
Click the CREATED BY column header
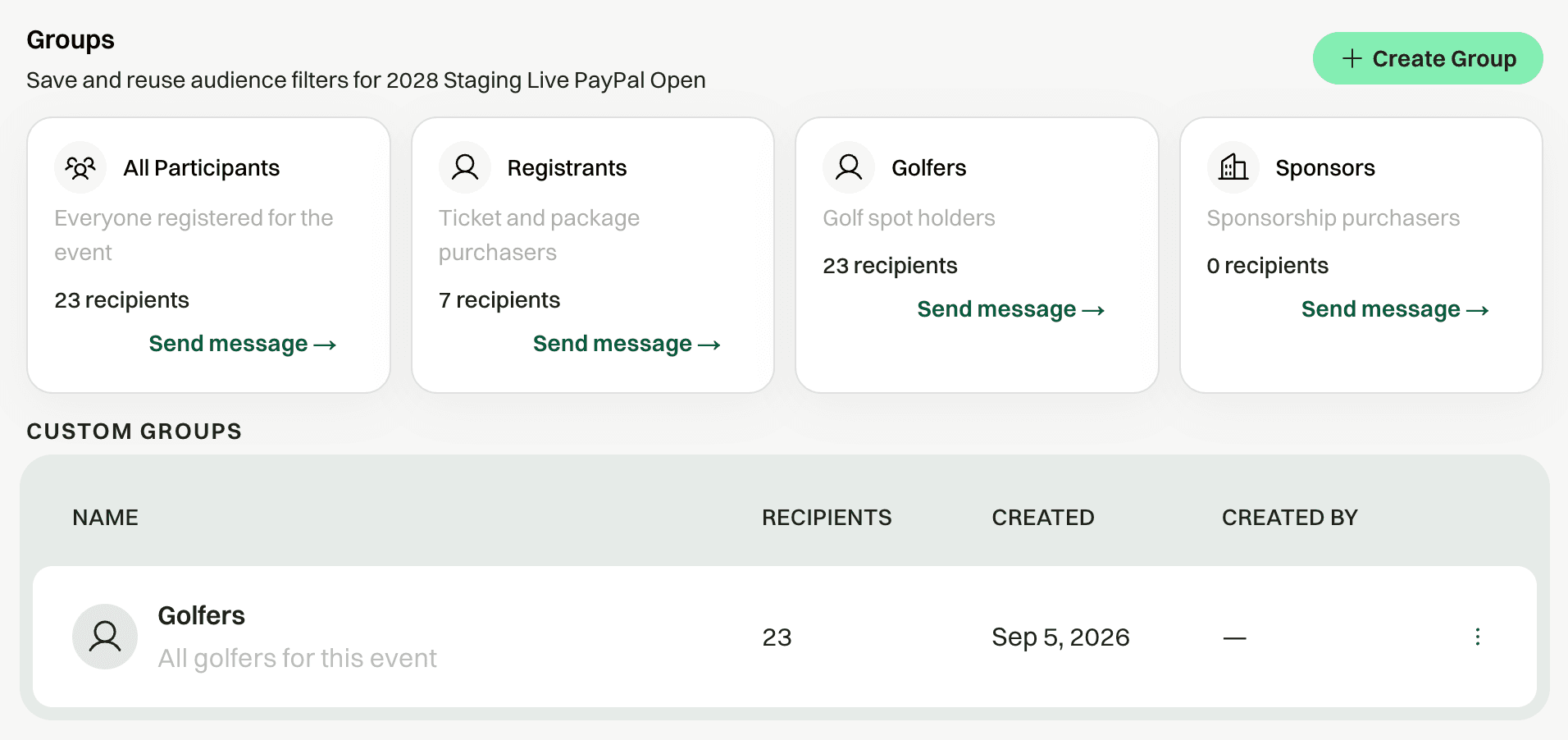click(1290, 518)
